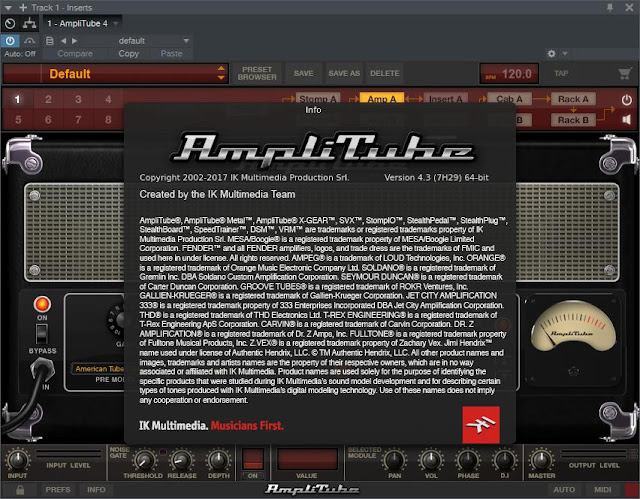Toggle the plugin power bypass icon

point(10,40)
